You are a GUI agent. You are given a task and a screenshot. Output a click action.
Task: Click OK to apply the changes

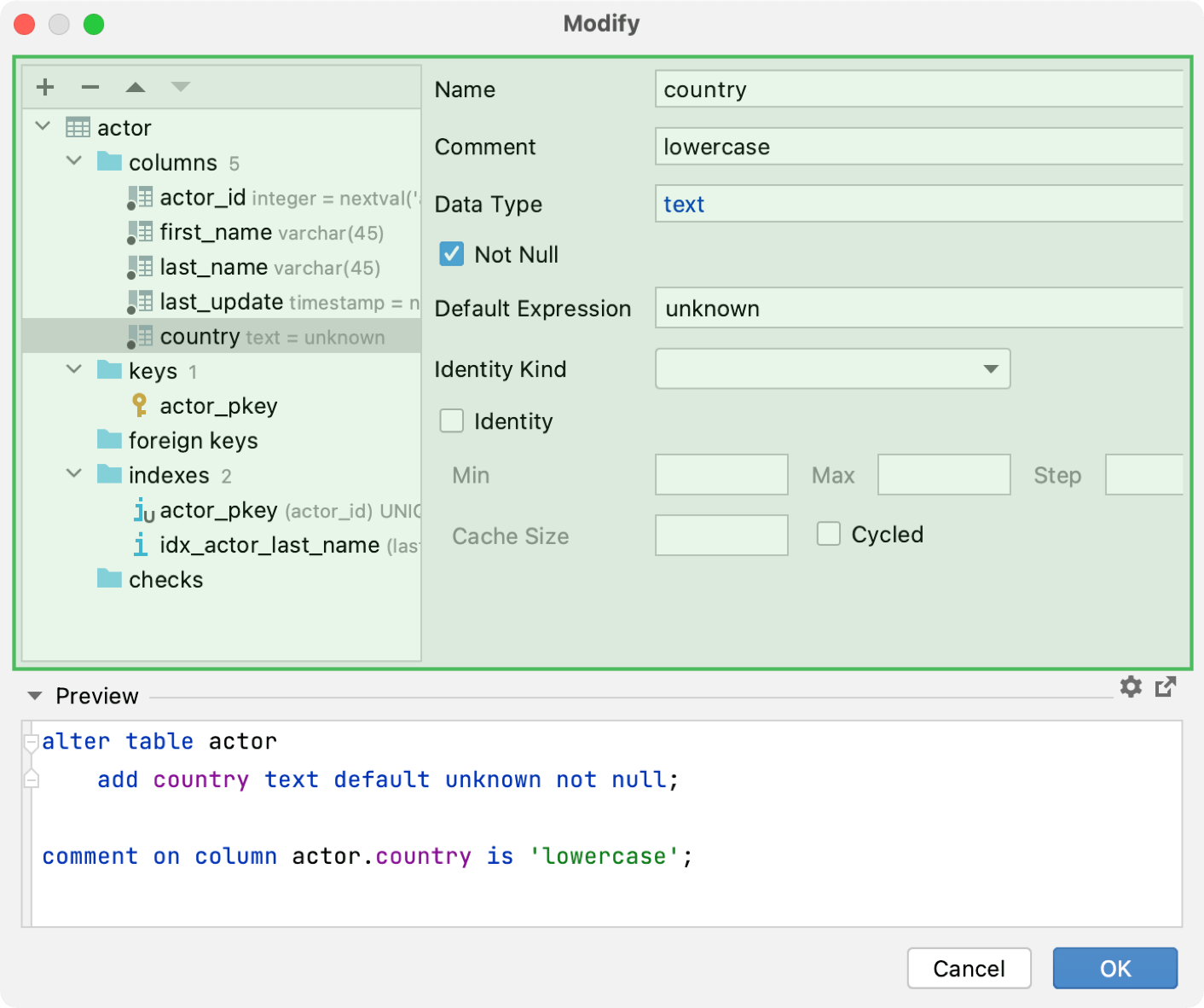tap(1114, 968)
